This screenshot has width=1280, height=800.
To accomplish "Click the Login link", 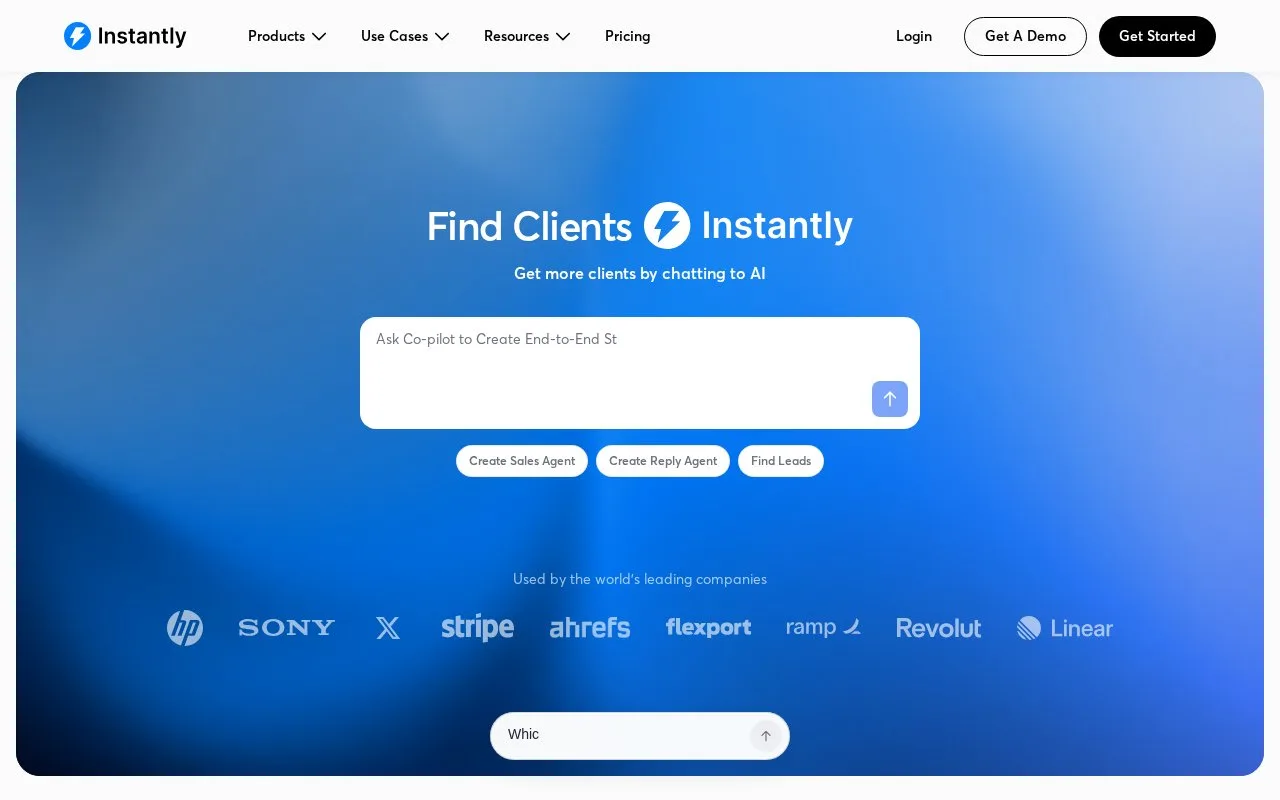I will point(913,36).
